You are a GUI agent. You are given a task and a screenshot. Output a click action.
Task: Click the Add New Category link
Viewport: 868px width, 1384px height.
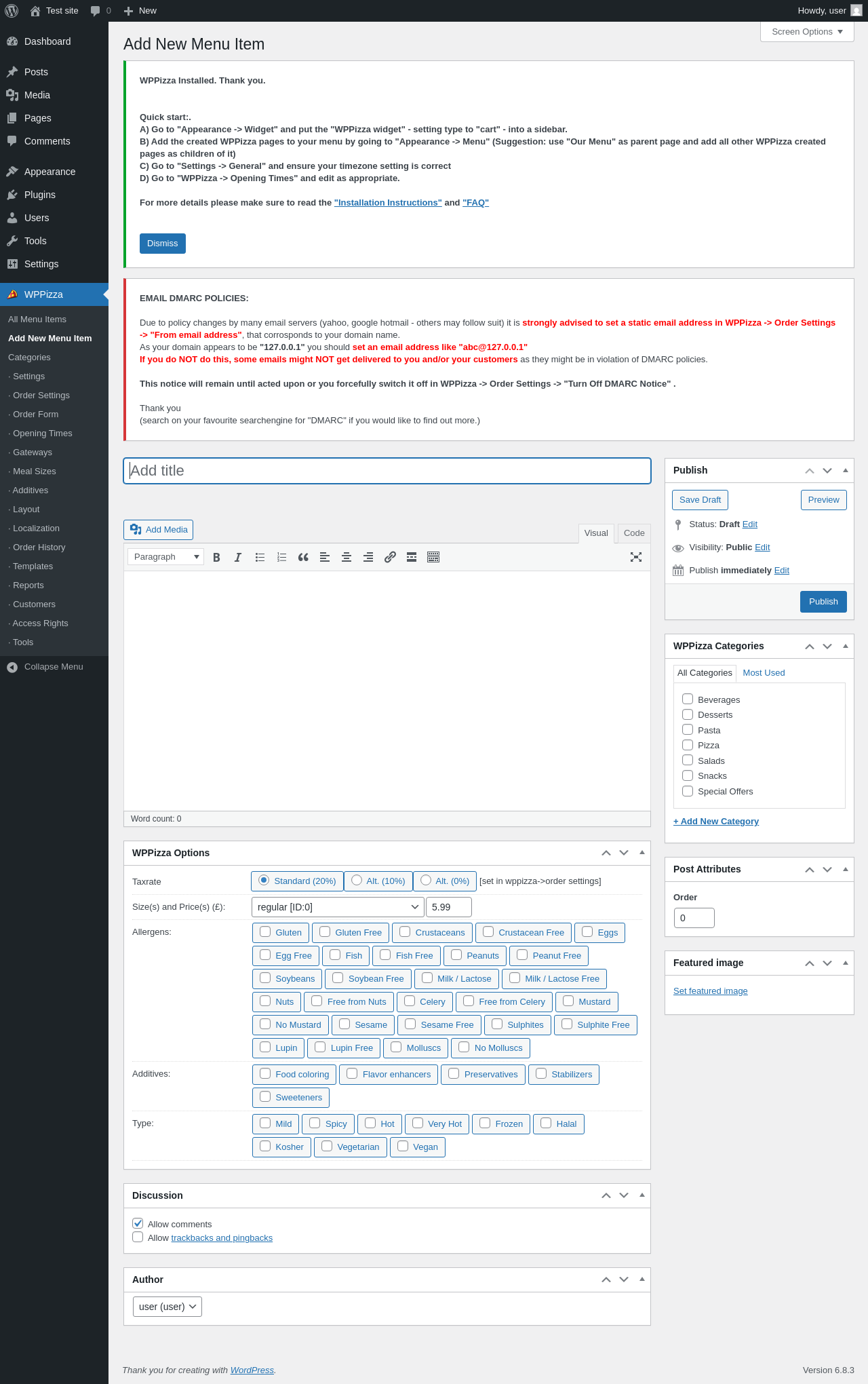(716, 822)
